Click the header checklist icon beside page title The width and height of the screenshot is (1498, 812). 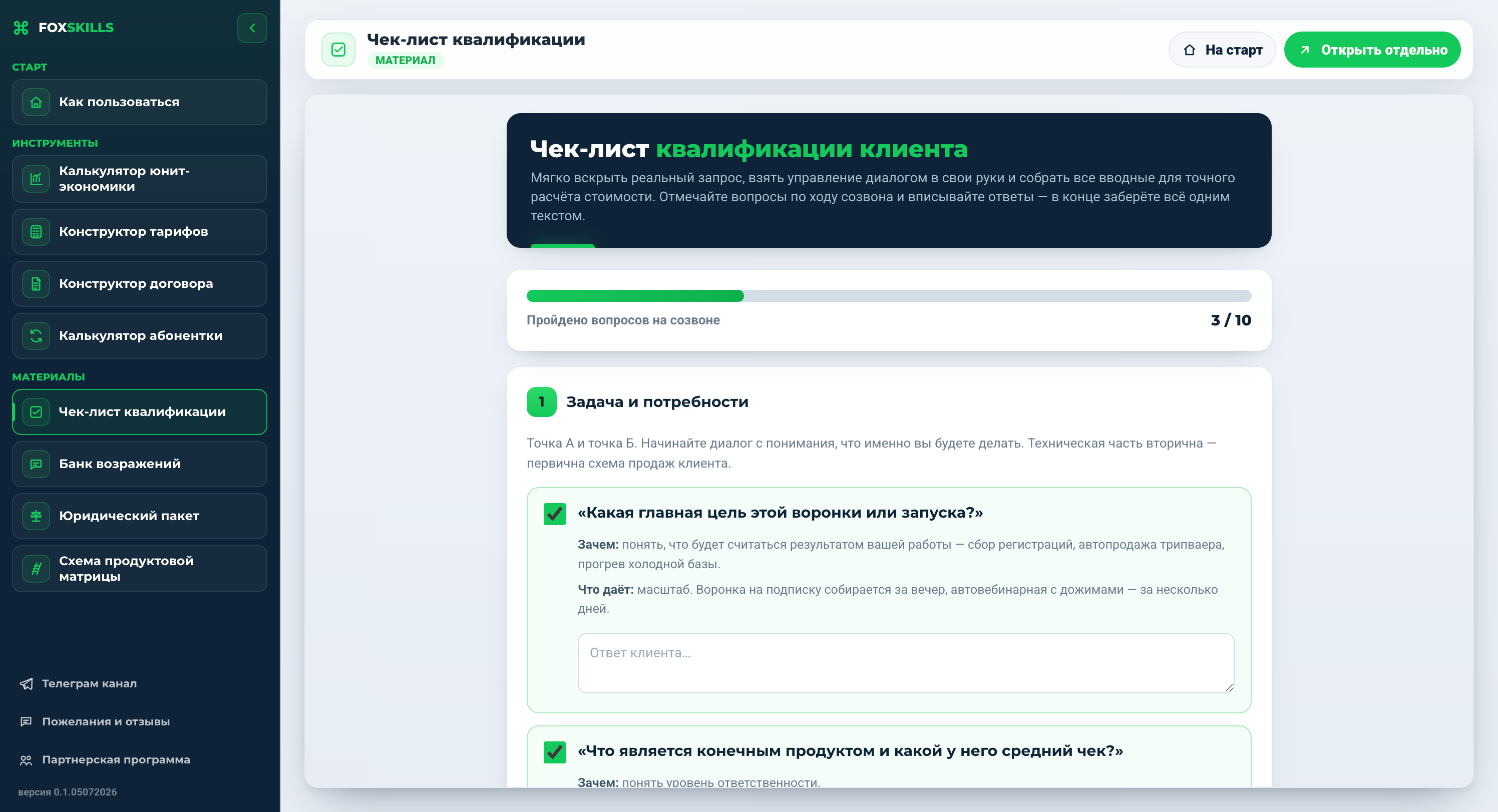tap(338, 50)
